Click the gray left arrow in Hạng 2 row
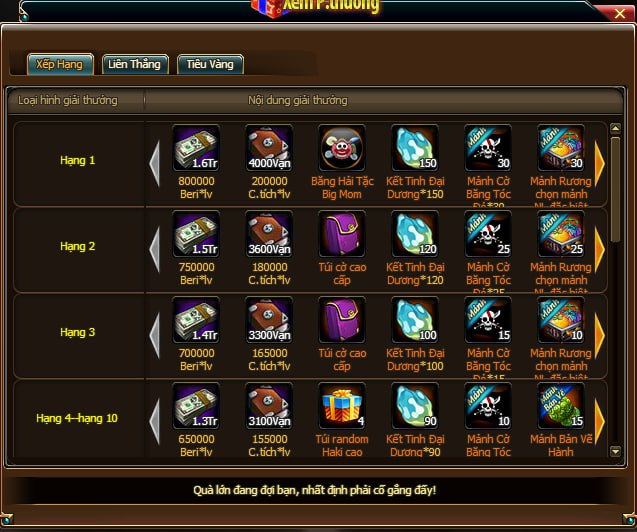The height and width of the screenshot is (532, 637). click(x=154, y=250)
